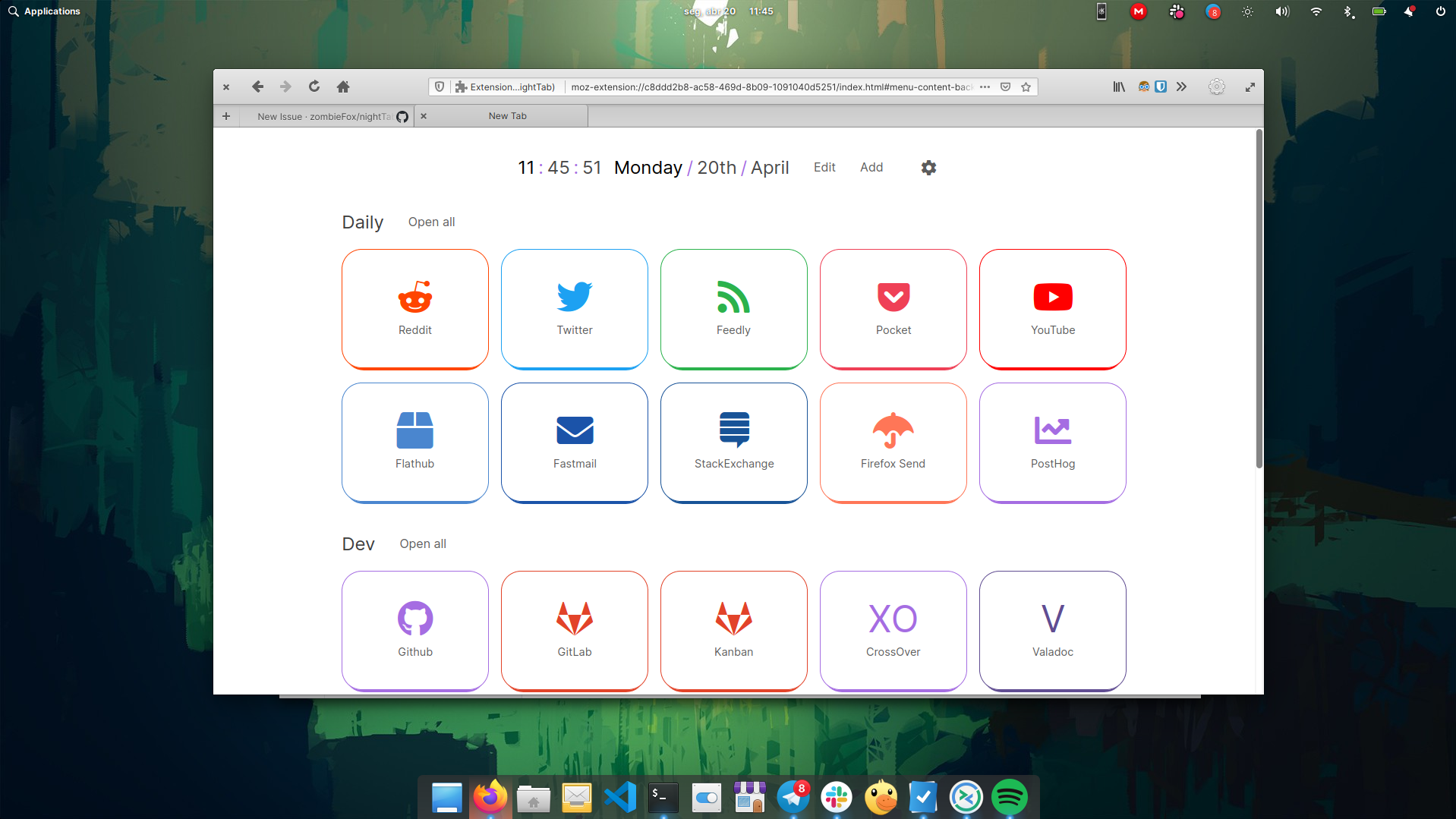Open the volume indicator in panel
This screenshot has width=1456, height=819.
[x=1282, y=11]
